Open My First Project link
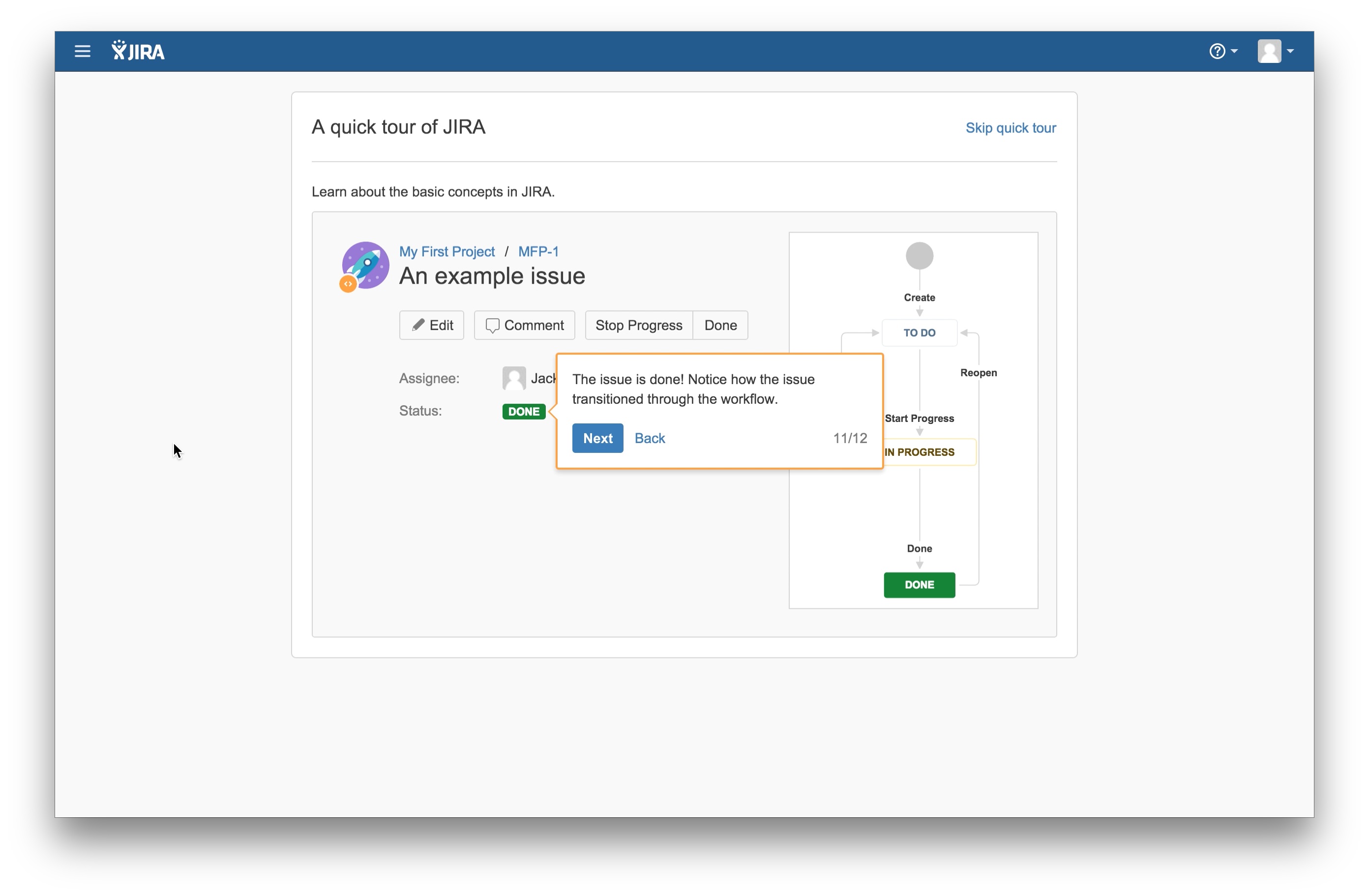This screenshot has width=1369, height=896. point(447,251)
